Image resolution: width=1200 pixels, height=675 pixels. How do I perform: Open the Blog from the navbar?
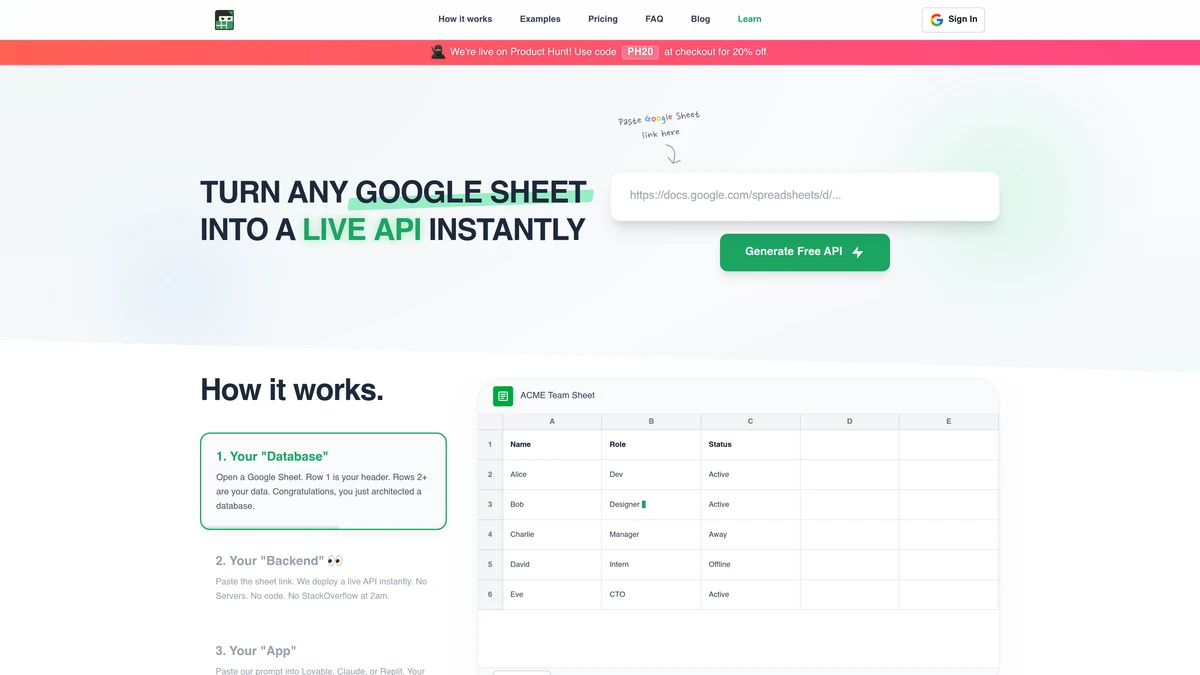pyautogui.click(x=700, y=19)
